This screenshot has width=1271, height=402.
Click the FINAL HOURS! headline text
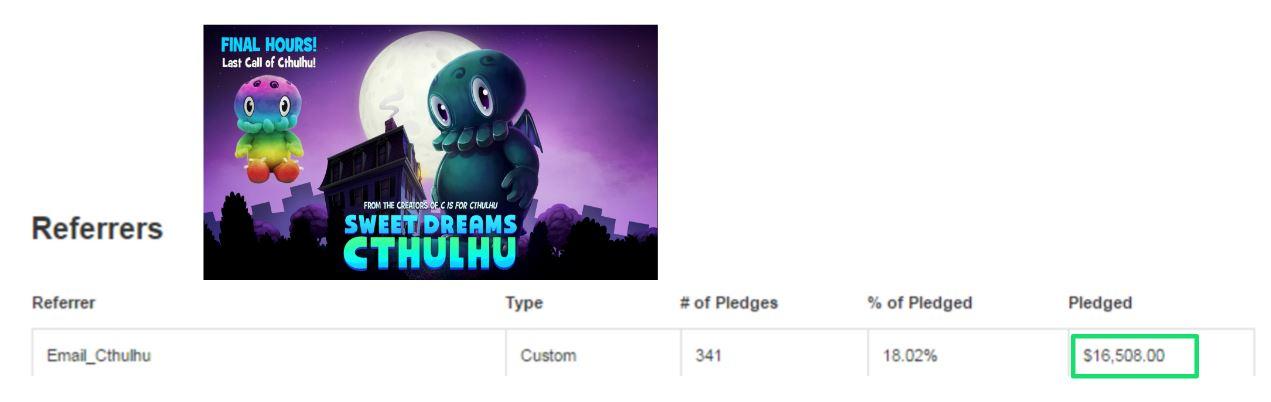(x=268, y=45)
